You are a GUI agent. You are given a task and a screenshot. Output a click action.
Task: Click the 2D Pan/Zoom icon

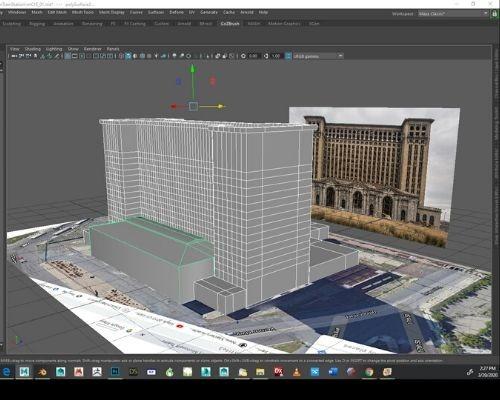point(50,56)
